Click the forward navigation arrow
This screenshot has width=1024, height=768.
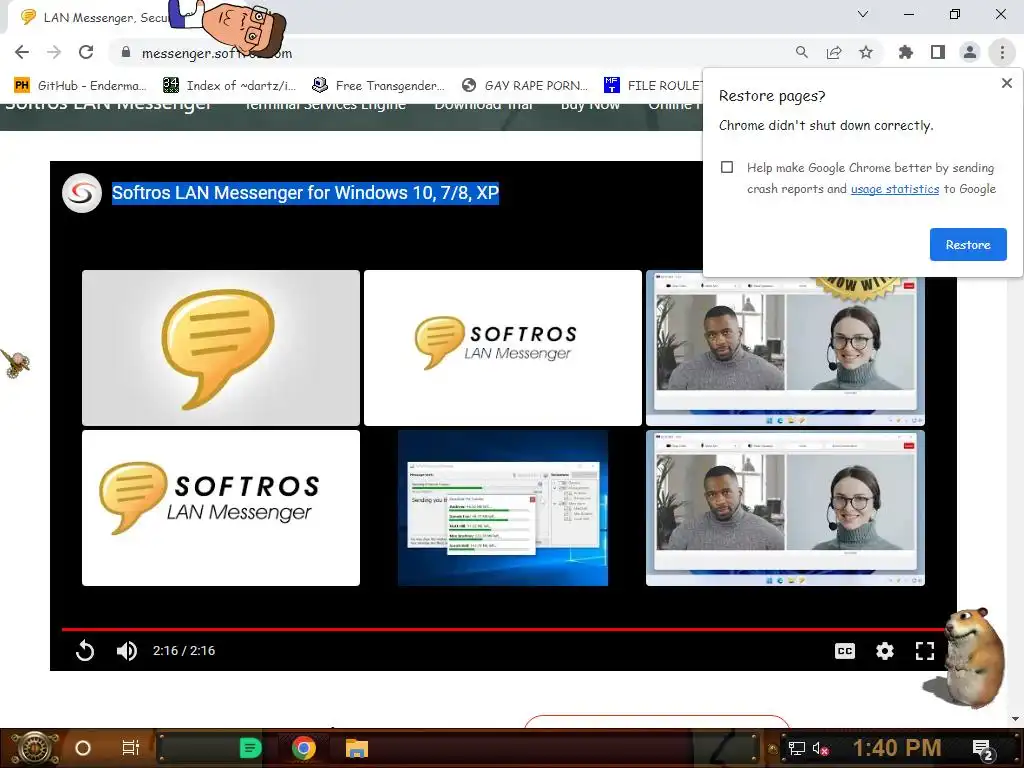tap(54, 52)
